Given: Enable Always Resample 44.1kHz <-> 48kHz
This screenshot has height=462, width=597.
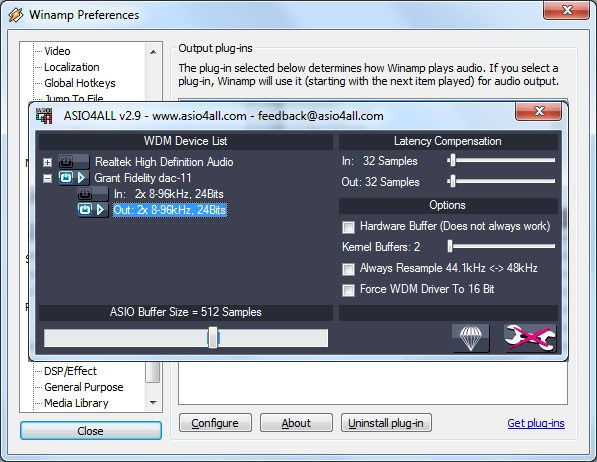Looking at the screenshot, I should [x=348, y=269].
